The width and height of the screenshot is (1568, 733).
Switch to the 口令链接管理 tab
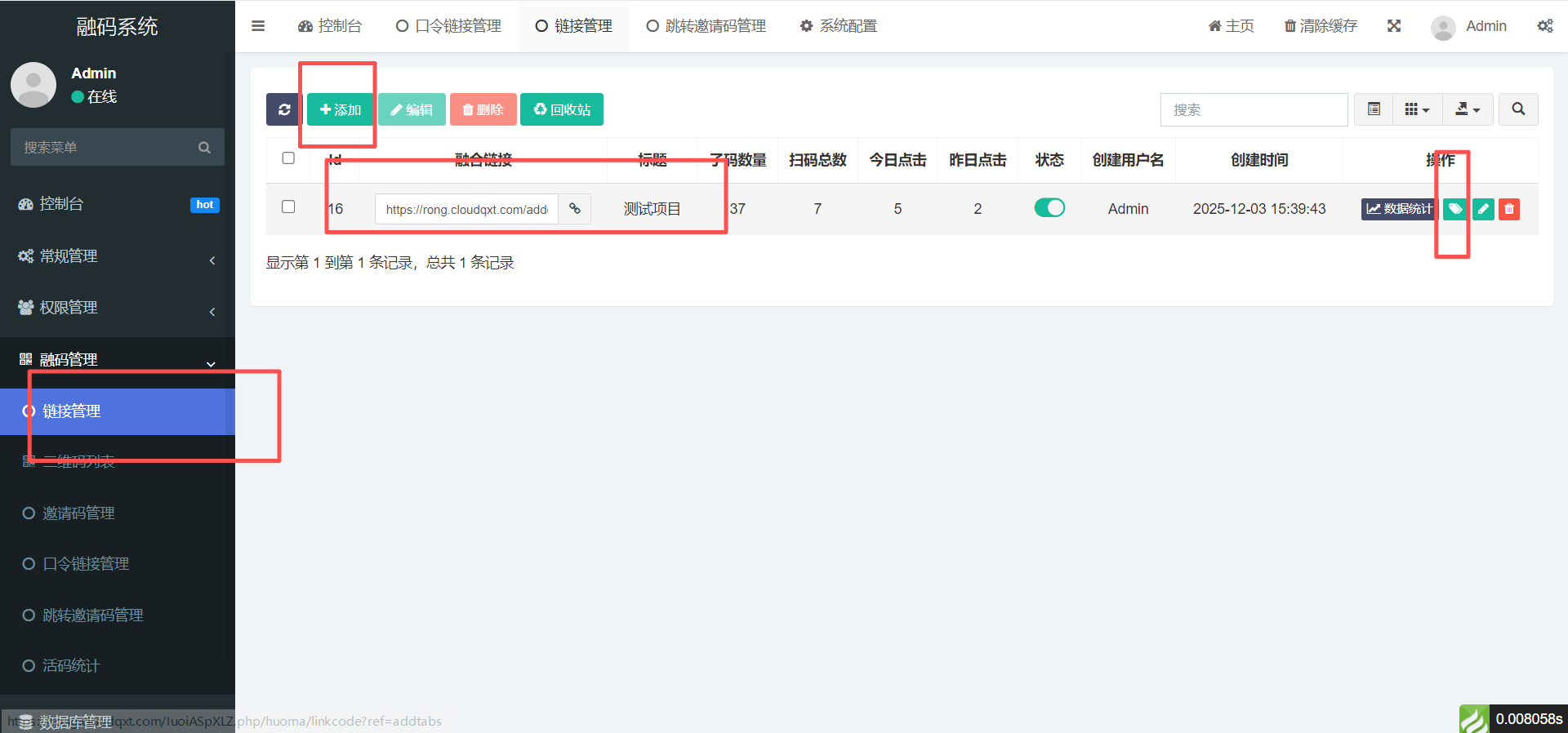pyautogui.click(x=449, y=26)
